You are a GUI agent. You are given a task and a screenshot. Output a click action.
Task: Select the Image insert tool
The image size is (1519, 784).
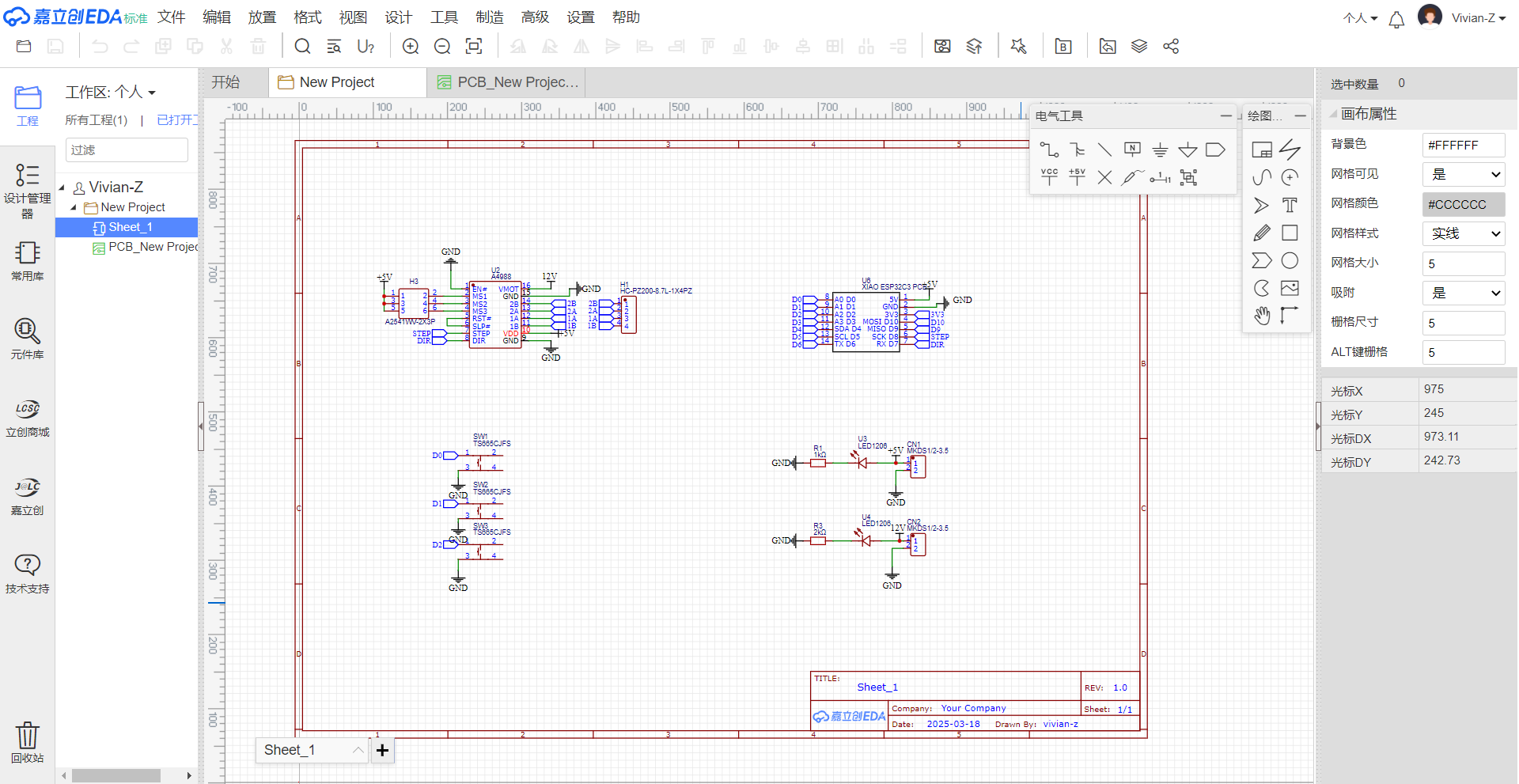[1290, 288]
